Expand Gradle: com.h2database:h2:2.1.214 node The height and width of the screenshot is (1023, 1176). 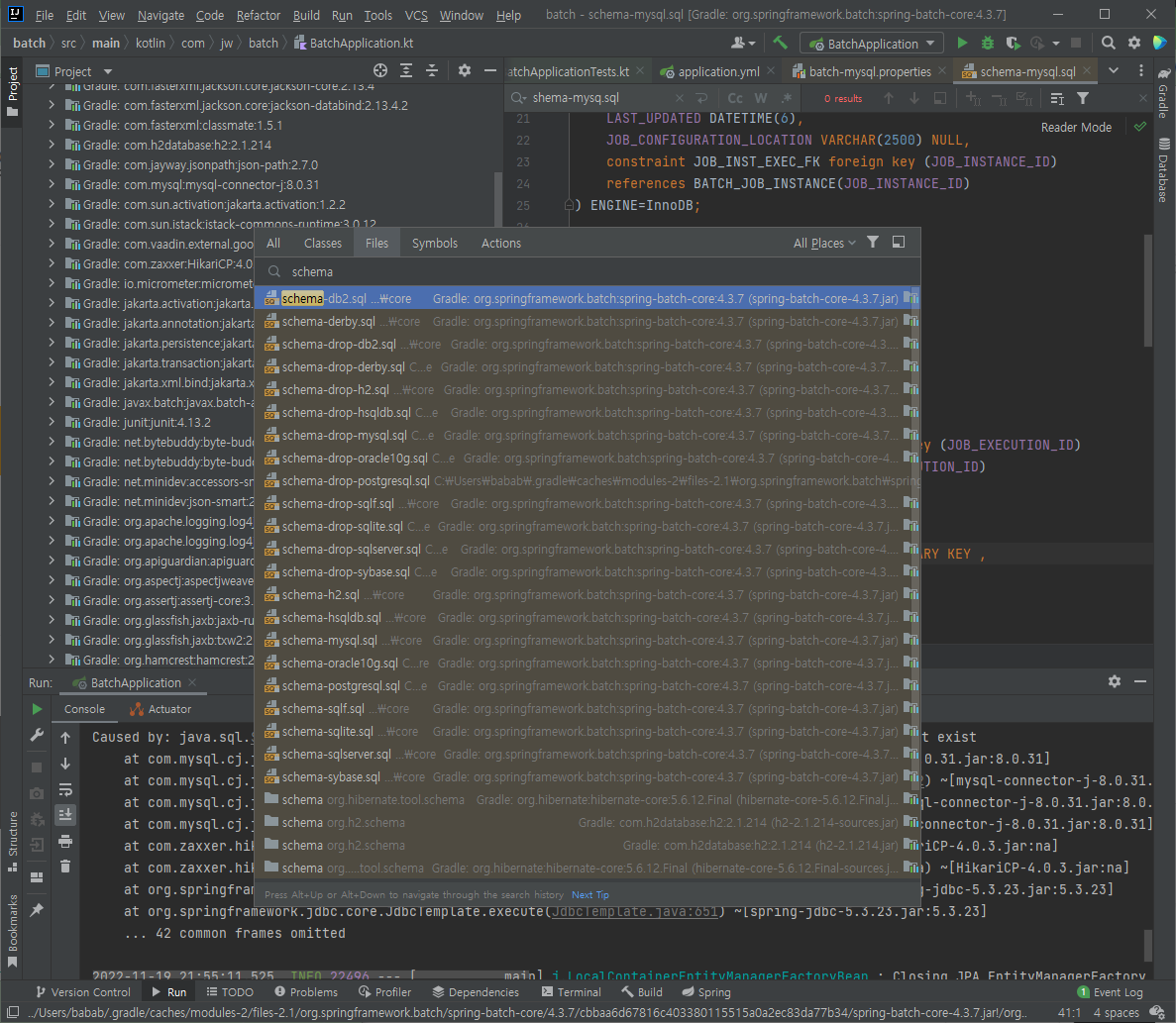[51, 145]
